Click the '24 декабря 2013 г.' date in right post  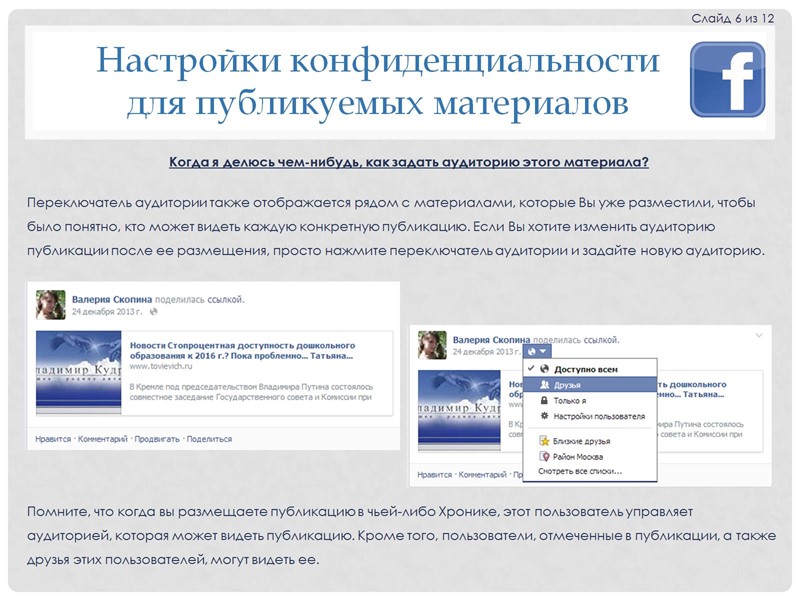(x=487, y=352)
